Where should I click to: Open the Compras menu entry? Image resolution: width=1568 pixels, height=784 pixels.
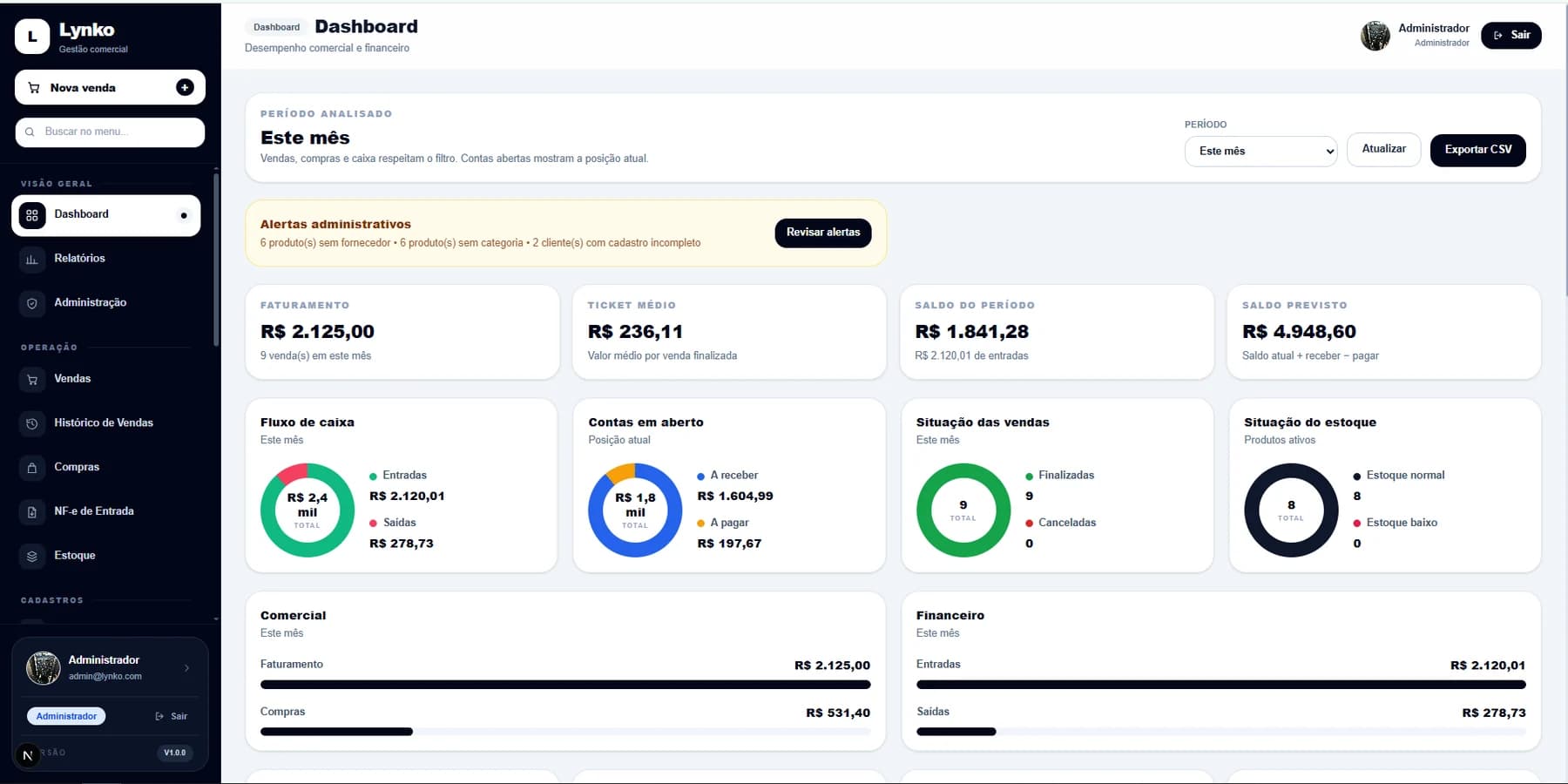[x=106, y=468]
